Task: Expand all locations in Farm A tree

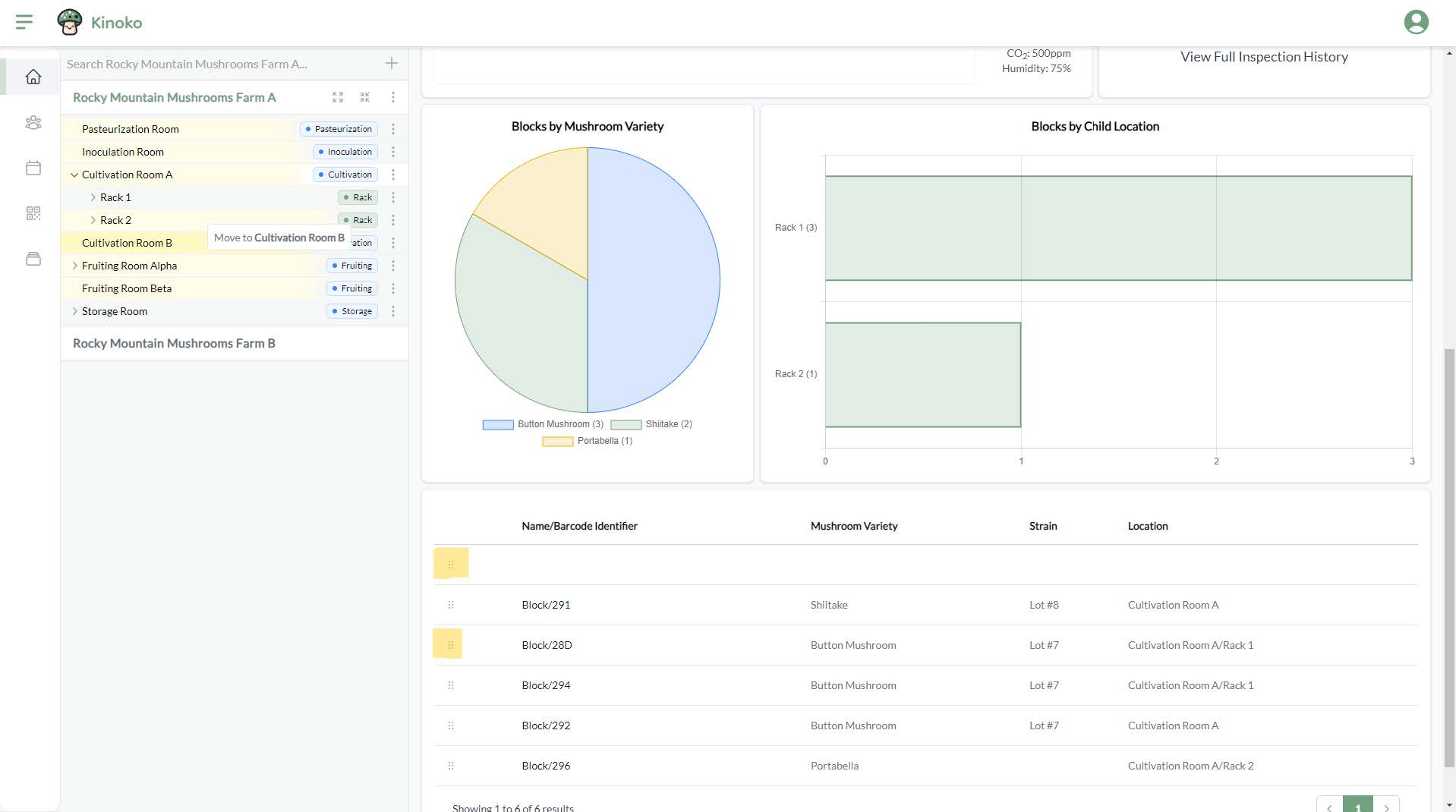Action: coord(338,97)
